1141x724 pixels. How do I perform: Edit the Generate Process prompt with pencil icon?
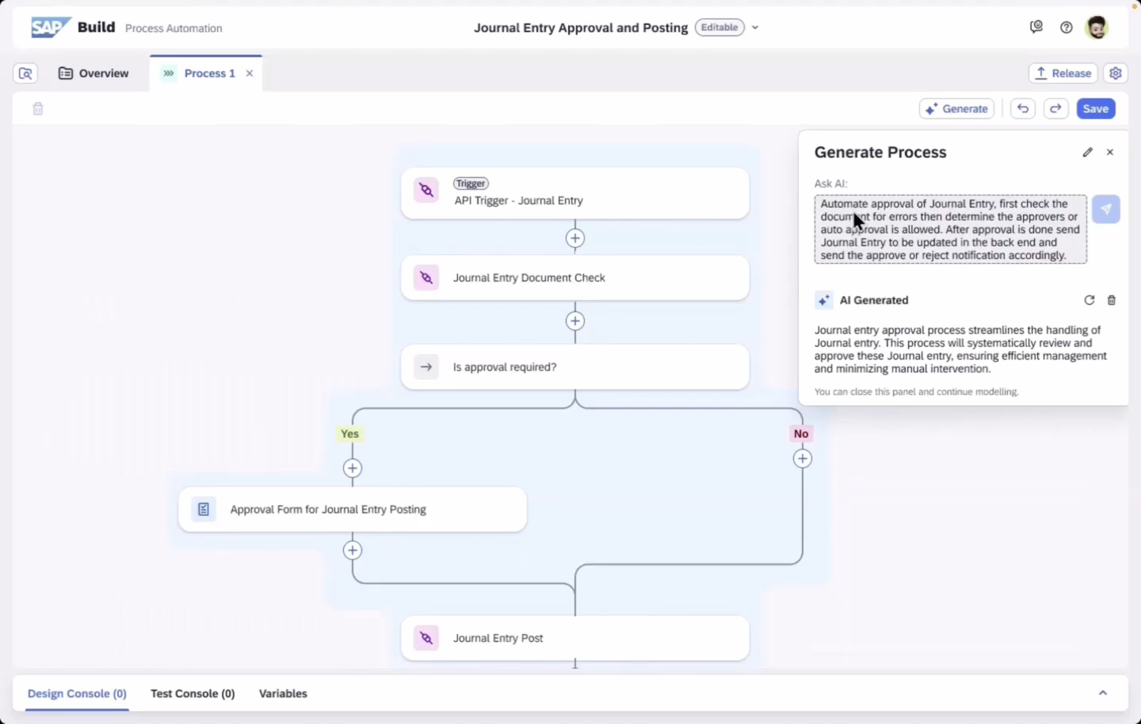1087,152
